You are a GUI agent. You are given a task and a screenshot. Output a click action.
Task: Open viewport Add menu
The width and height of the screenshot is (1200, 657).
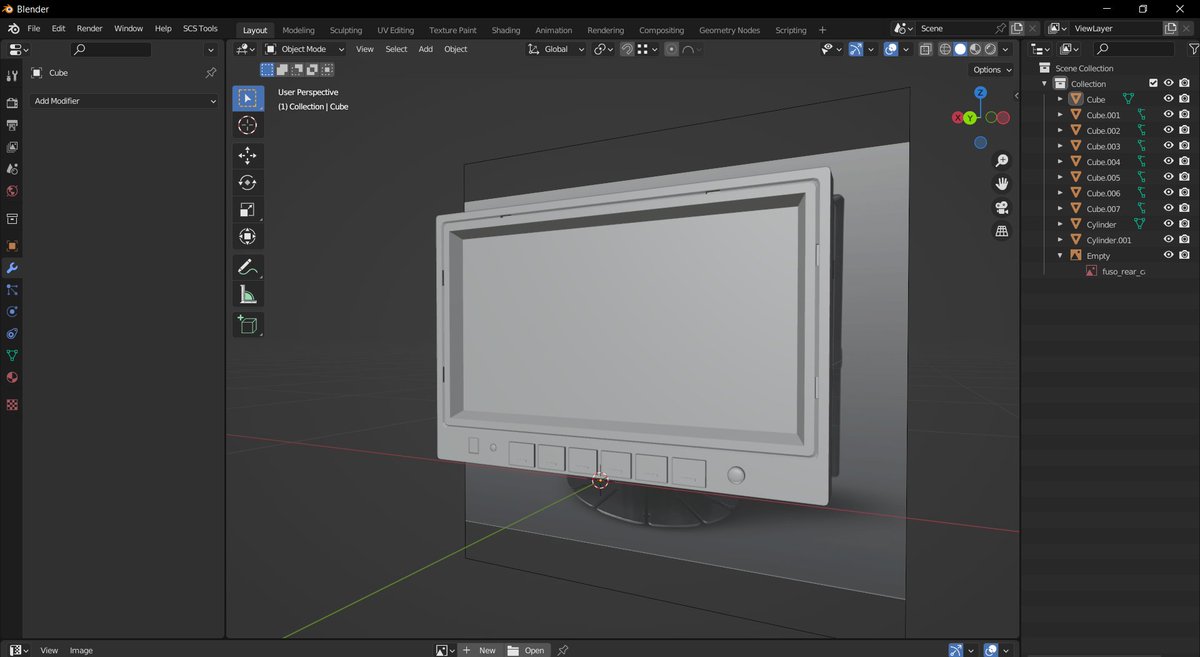click(x=425, y=49)
